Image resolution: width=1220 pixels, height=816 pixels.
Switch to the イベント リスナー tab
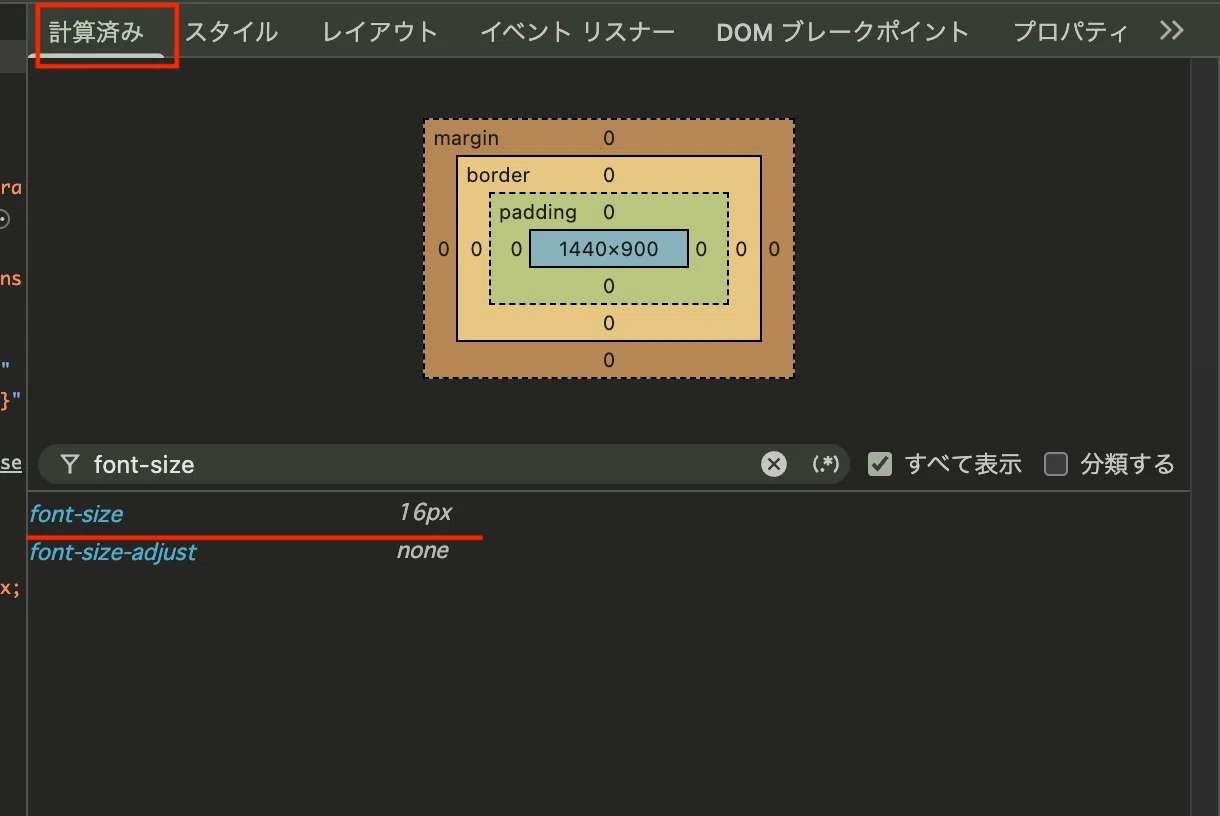(577, 32)
